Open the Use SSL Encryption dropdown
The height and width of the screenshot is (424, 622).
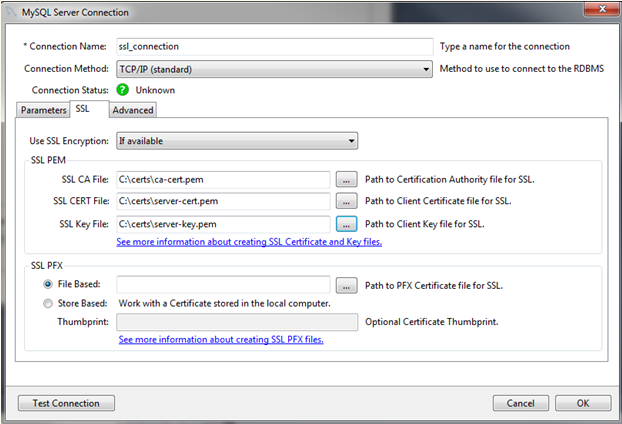[237, 141]
